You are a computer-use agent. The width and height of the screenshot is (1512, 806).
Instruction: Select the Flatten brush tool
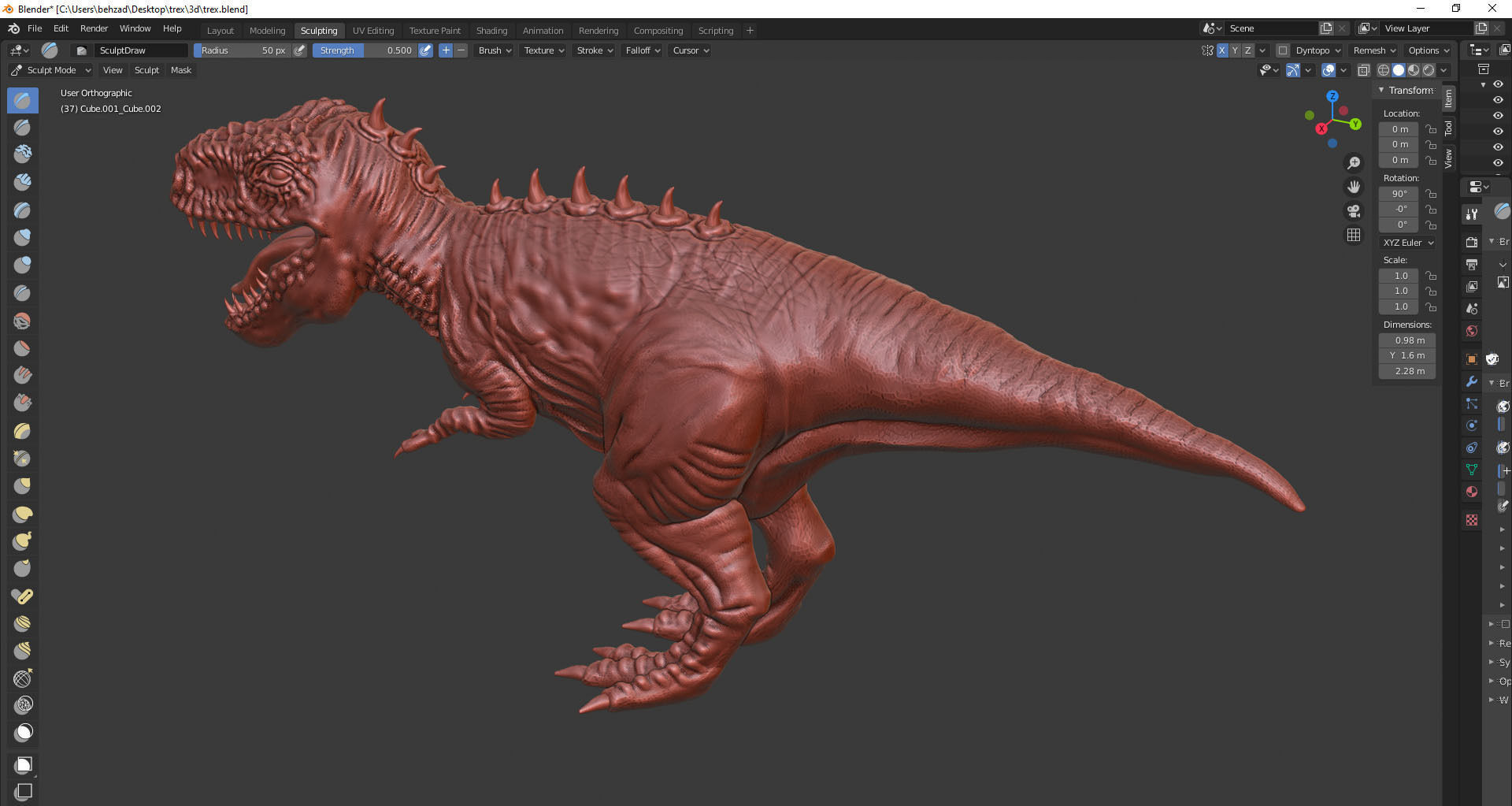(22, 347)
